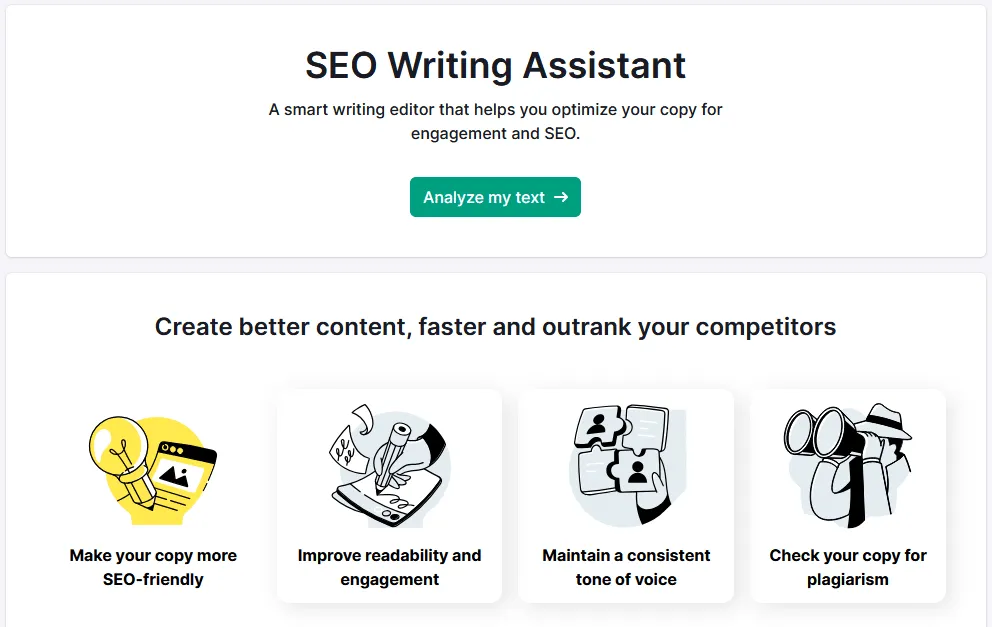Click the smart writing editor description text
The height and width of the screenshot is (627, 992).
pos(495,121)
